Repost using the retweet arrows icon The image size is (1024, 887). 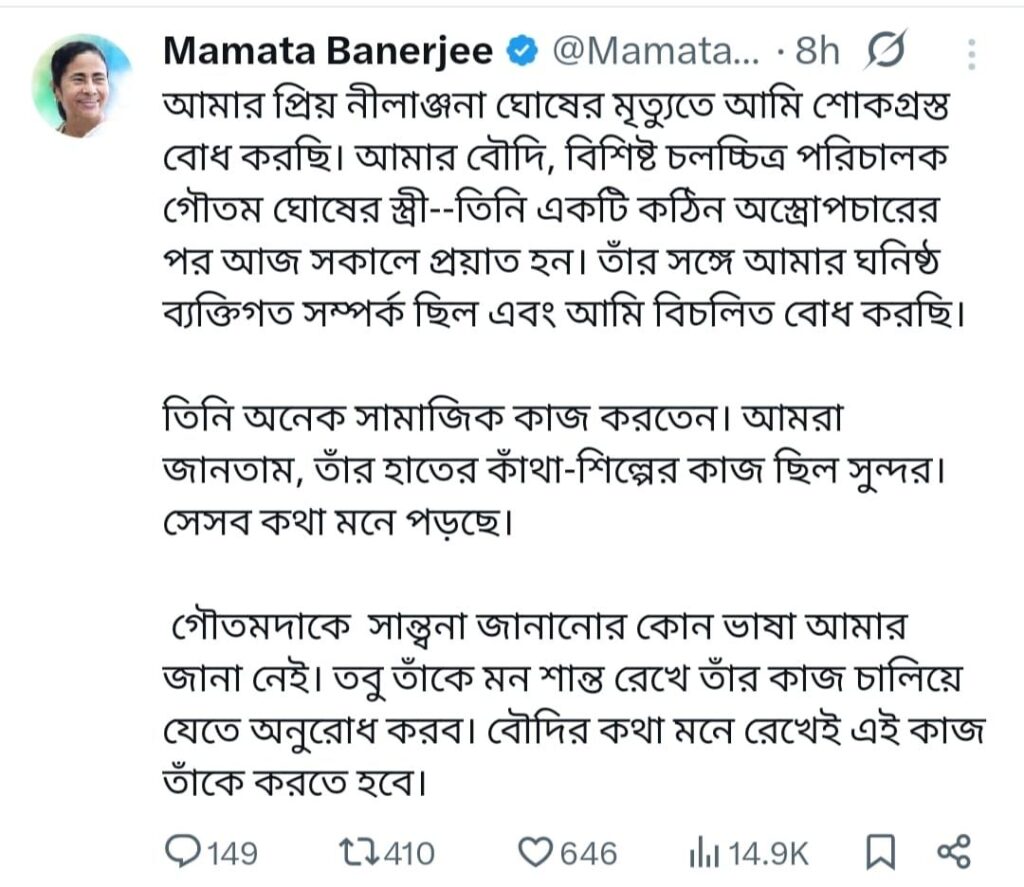[357, 852]
